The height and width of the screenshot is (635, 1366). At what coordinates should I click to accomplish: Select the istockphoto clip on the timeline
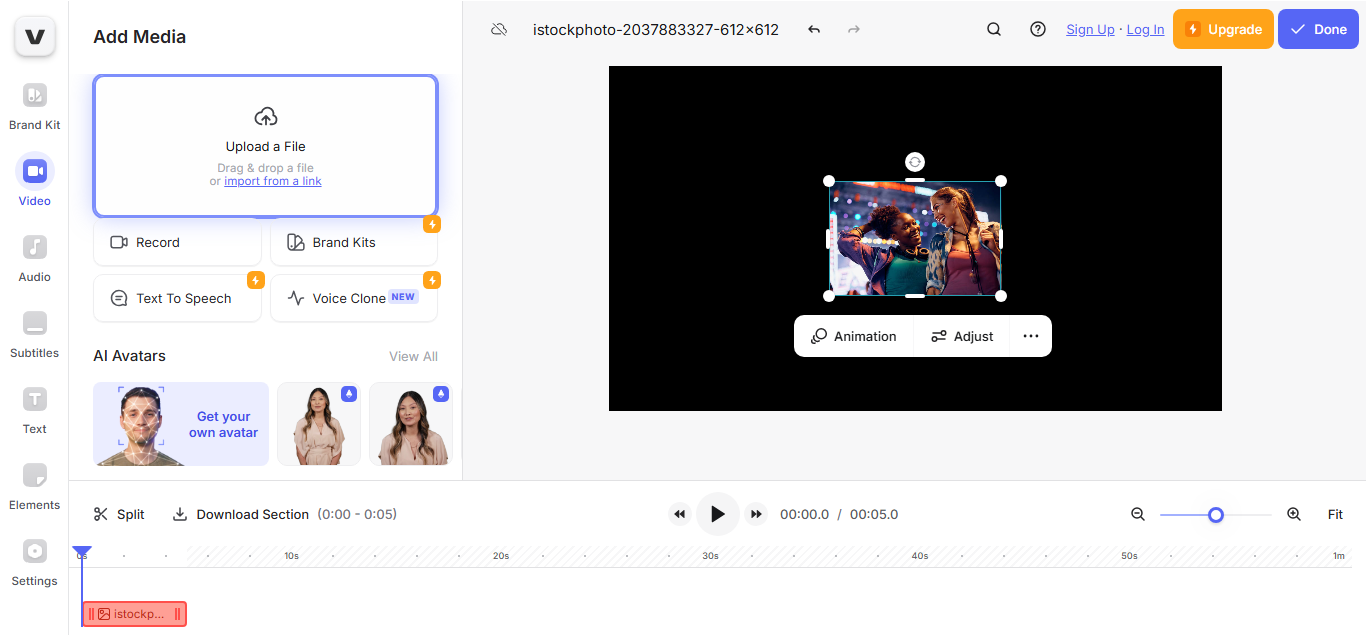click(x=133, y=613)
